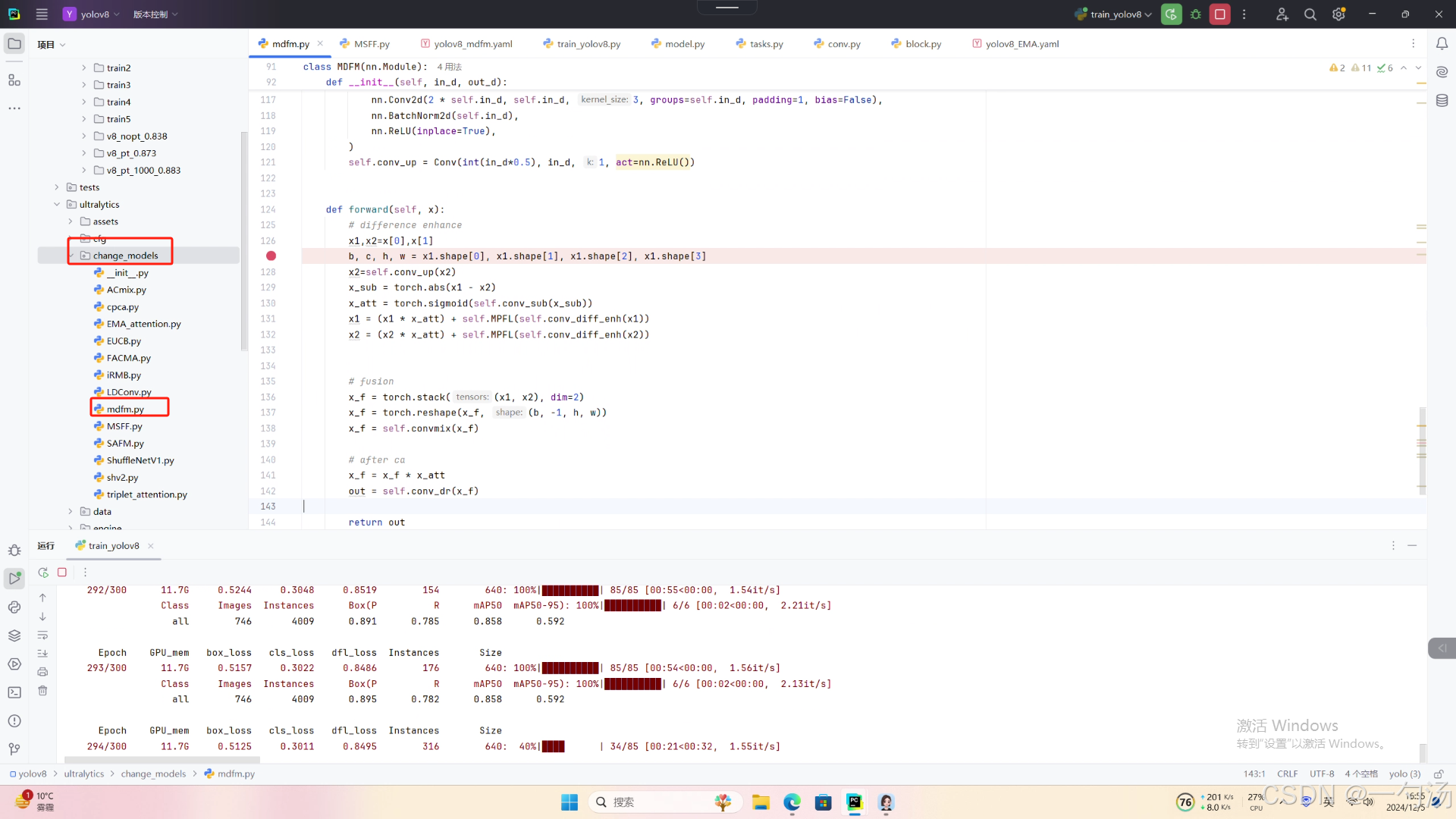Open Search Everywhere magnifier icon
Image resolution: width=1456 pixels, height=819 pixels.
(x=1310, y=14)
